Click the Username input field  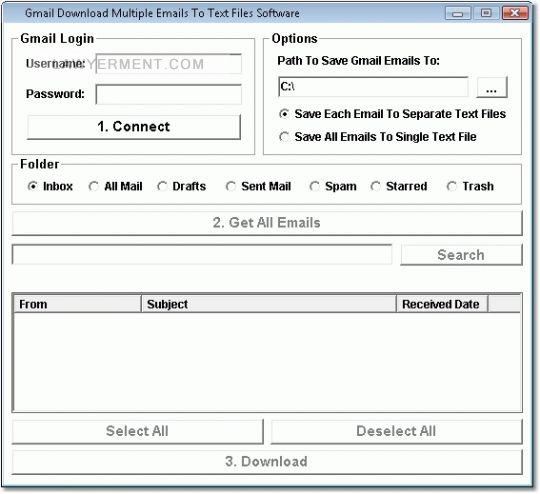(168, 64)
